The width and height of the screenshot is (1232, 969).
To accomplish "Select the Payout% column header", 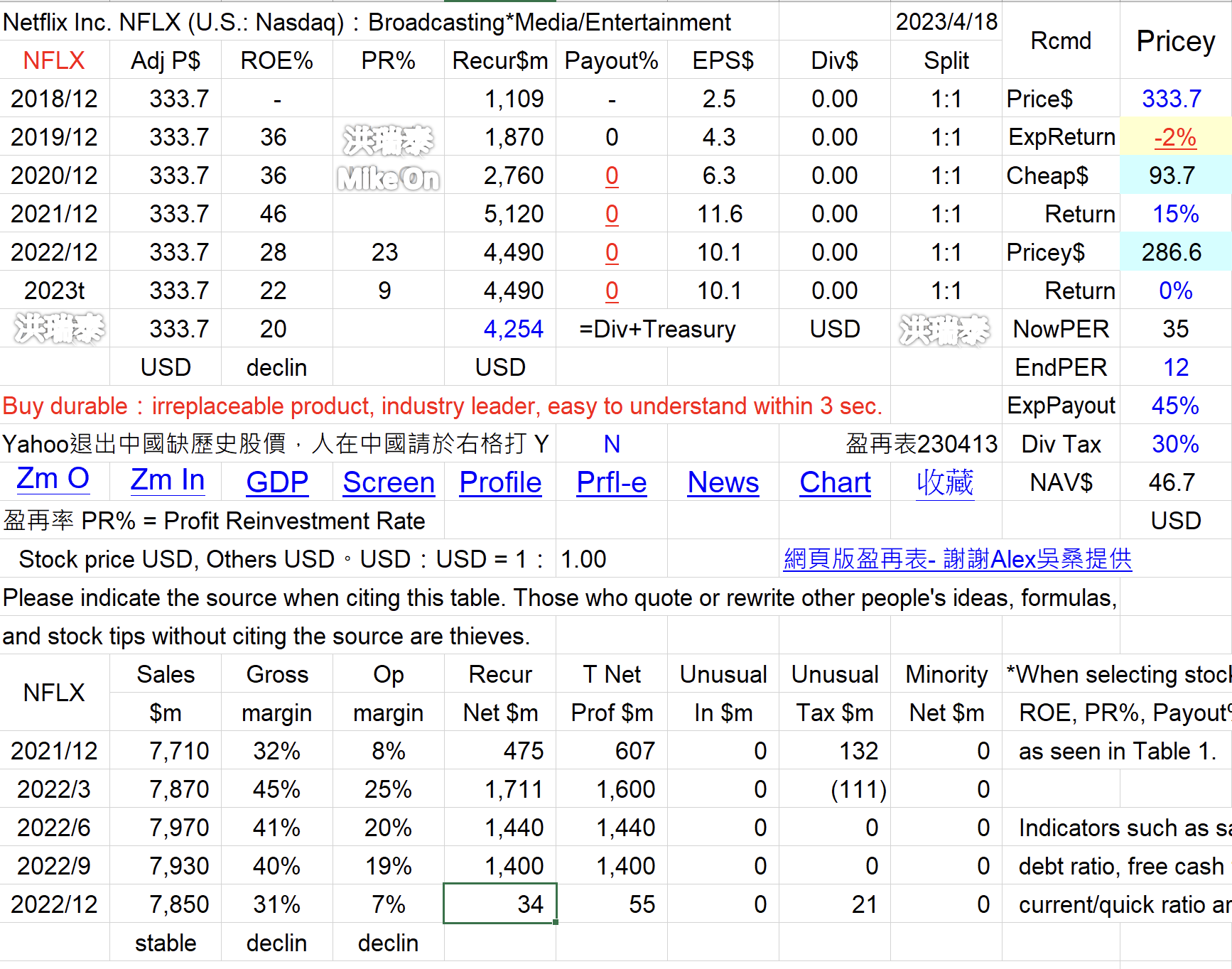I will 612,60.
